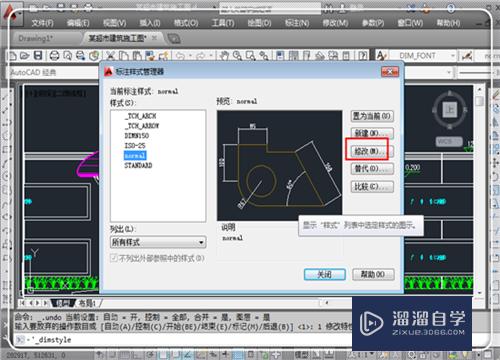Open the 修改(M) menu
The height and width of the screenshot is (360, 500).
pos(335,23)
